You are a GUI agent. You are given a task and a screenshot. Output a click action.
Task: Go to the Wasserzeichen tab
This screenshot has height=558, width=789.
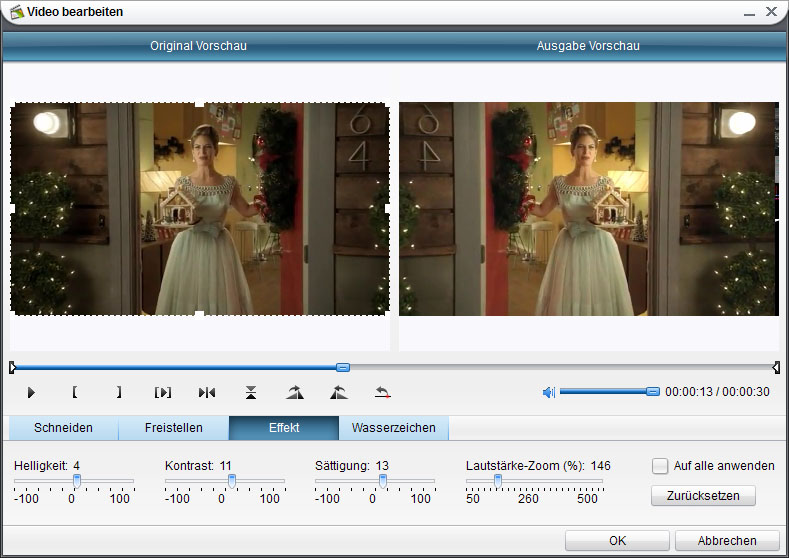393,428
